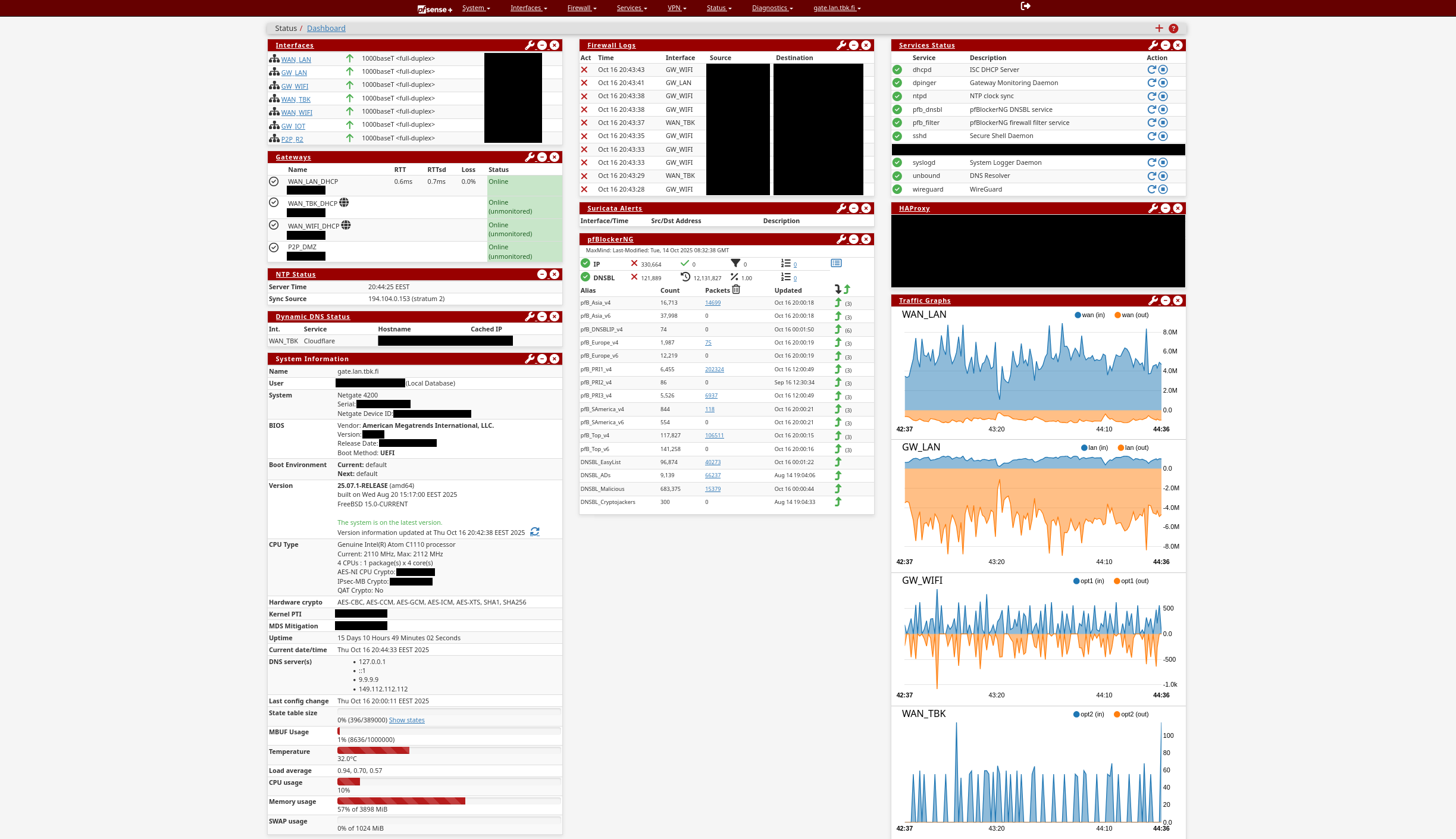Open pfBlockerNG list view icon

point(836,263)
